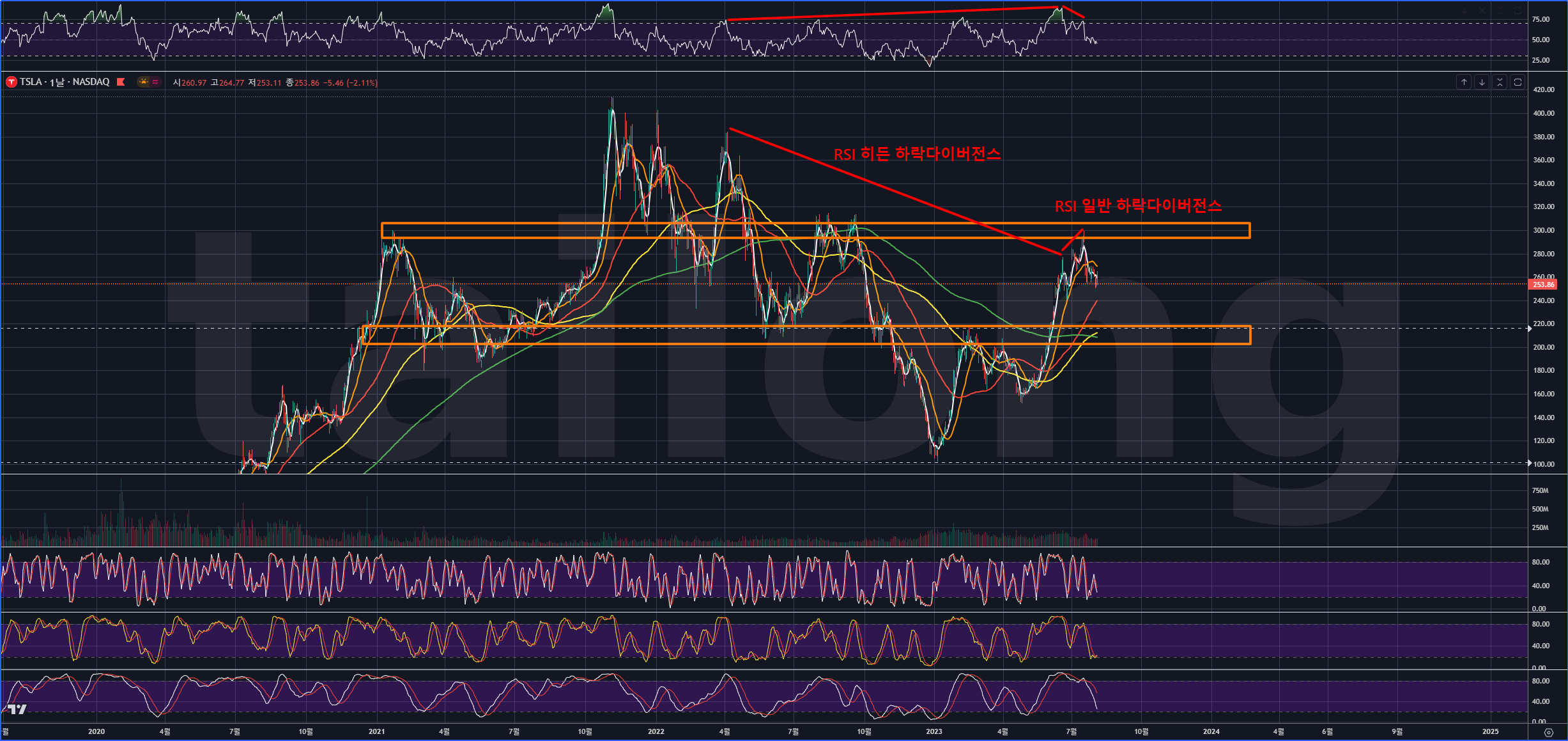This screenshot has width=1568, height=741.
Task: Click the Tesla logo icon
Action: (11, 82)
